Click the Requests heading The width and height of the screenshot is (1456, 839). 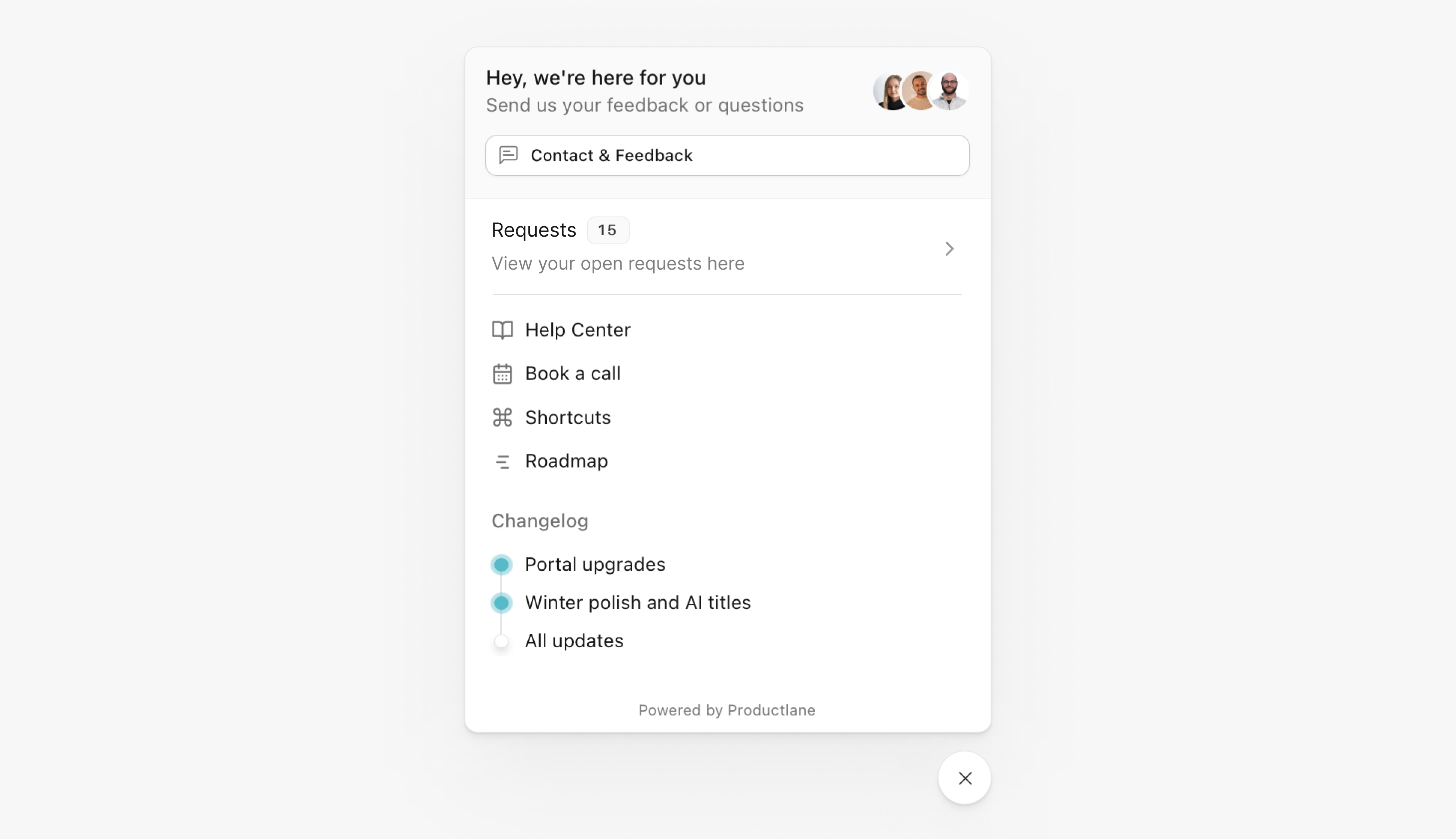point(533,230)
